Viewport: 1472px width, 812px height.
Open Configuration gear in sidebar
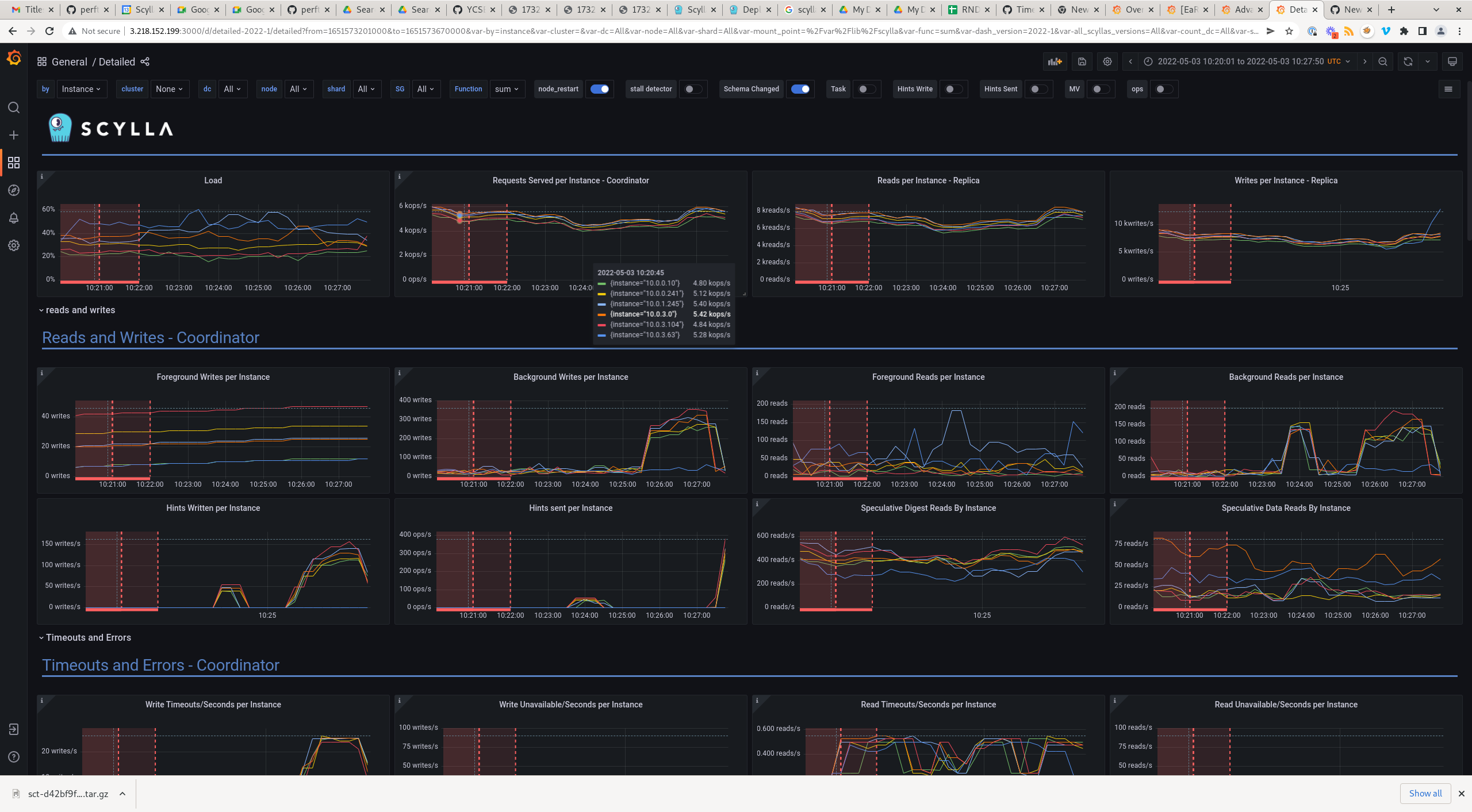[x=14, y=245]
